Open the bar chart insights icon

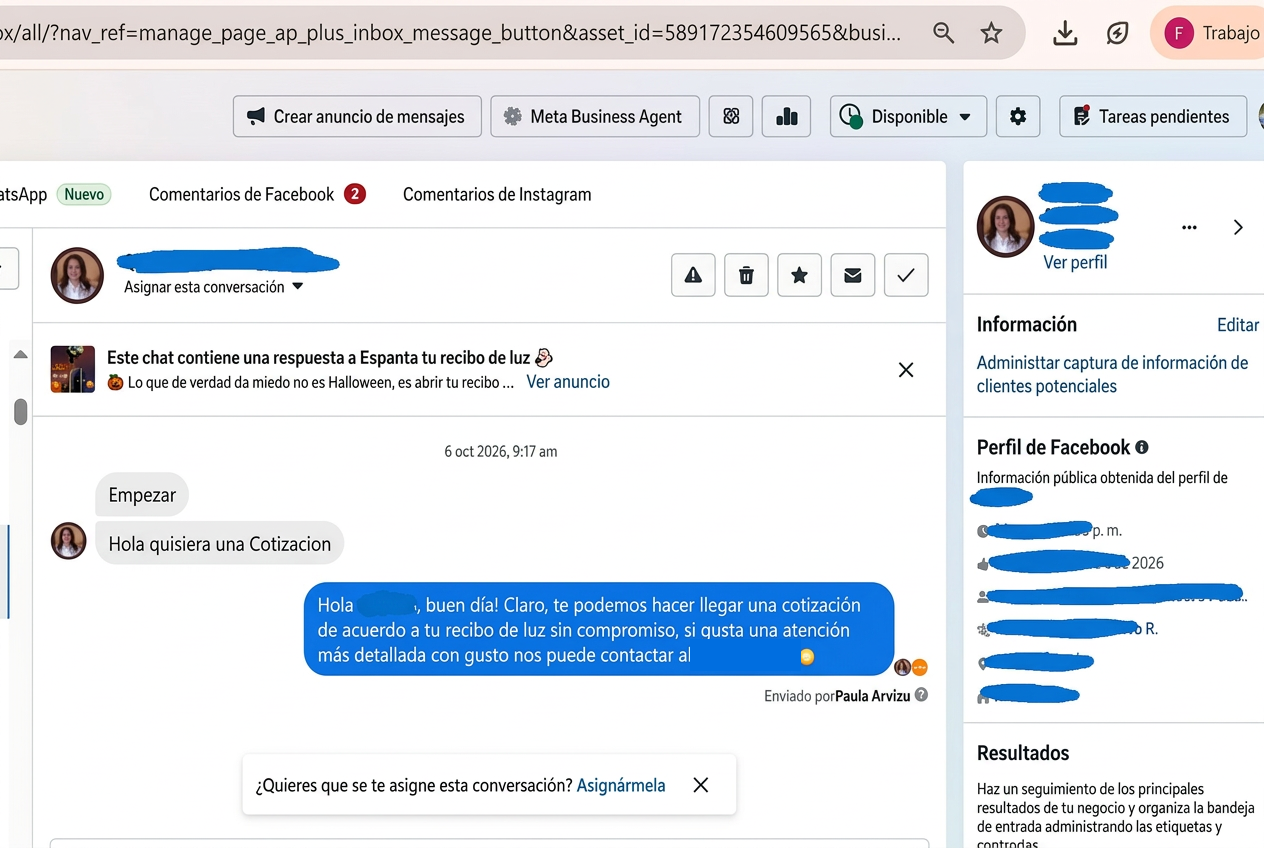click(x=786, y=116)
